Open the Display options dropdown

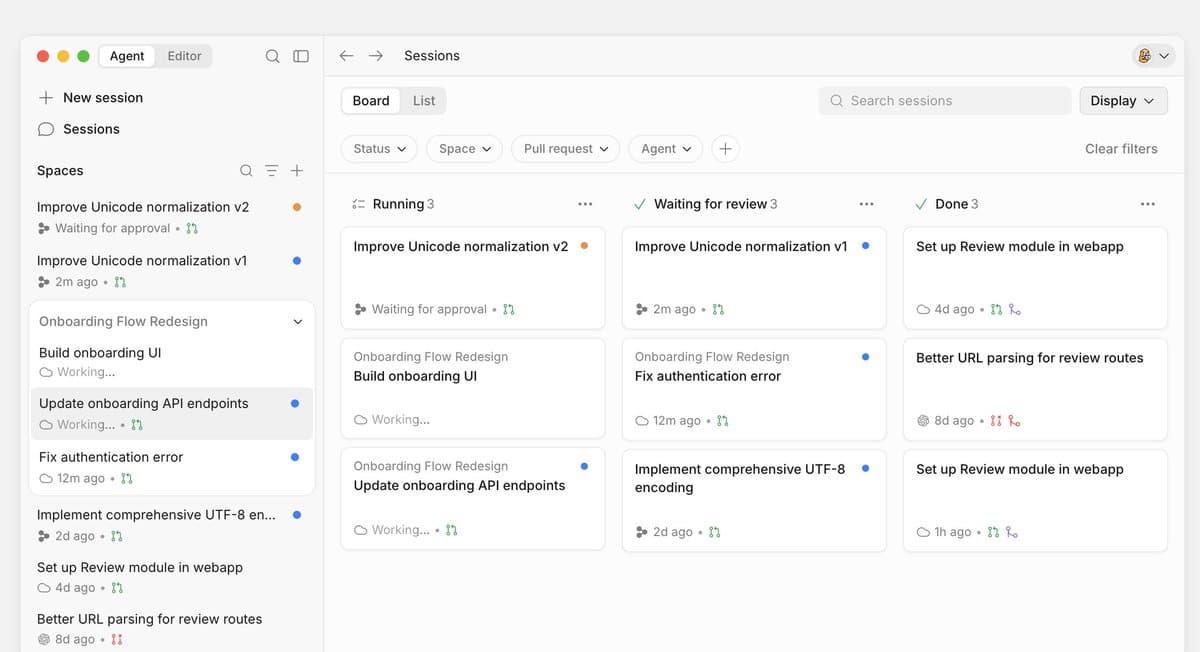pyautogui.click(x=1123, y=101)
